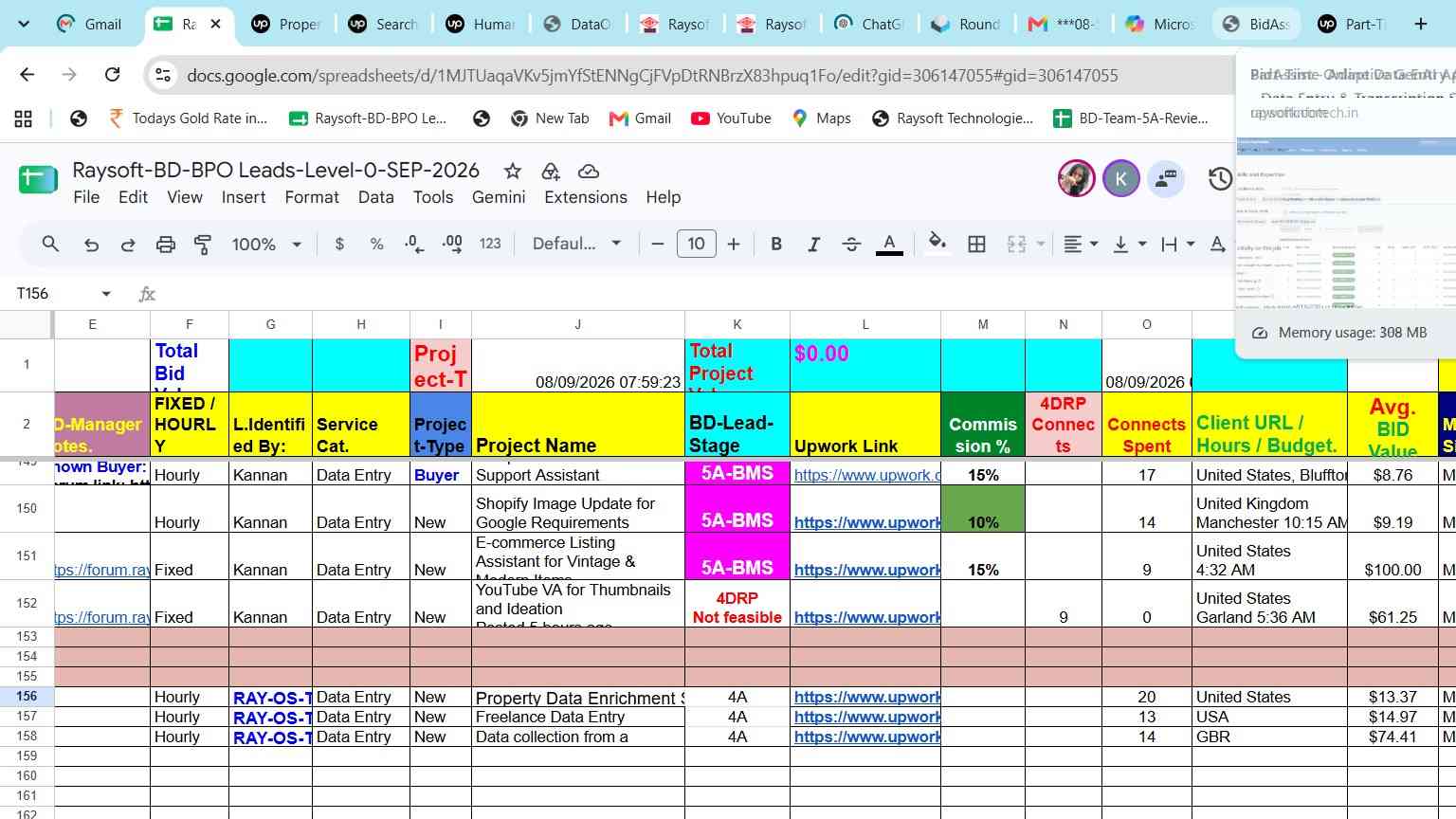Click the Search the menus magnifier icon
This screenshot has height=819, width=1456.
coord(51,245)
